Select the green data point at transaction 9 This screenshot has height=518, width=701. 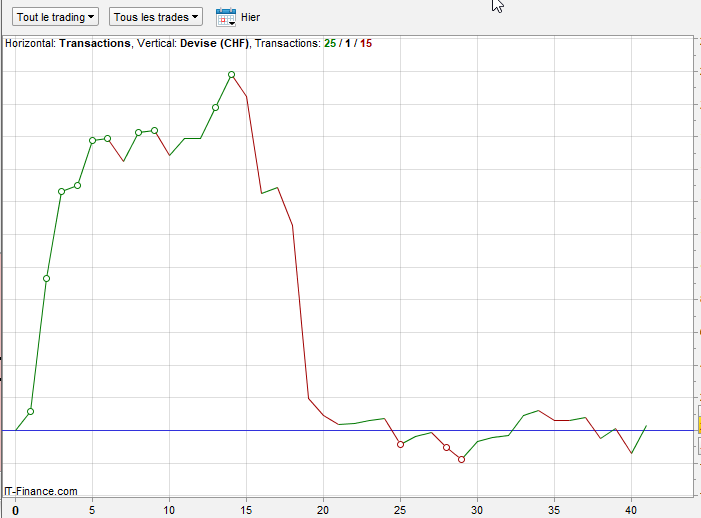155,131
